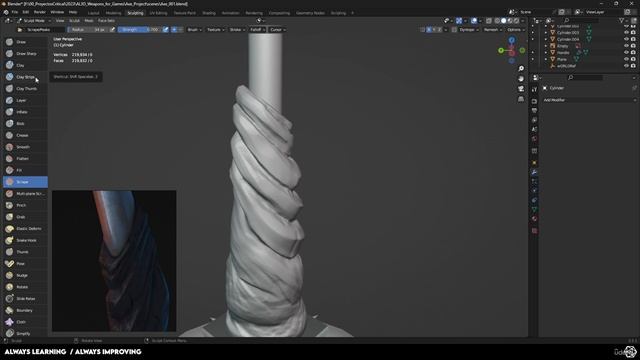Open the Modifiers wrench tab in Properties

point(534,172)
